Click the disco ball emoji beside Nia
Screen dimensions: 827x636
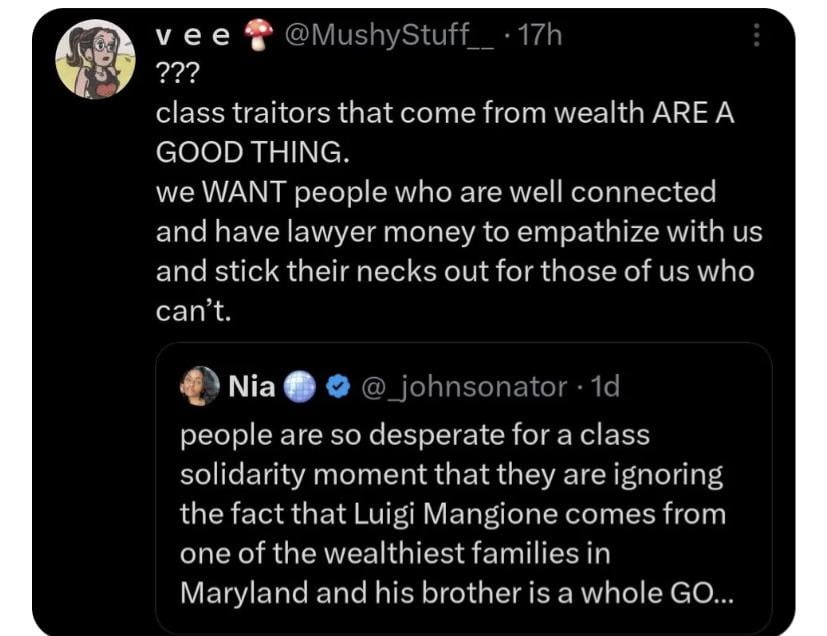299,387
